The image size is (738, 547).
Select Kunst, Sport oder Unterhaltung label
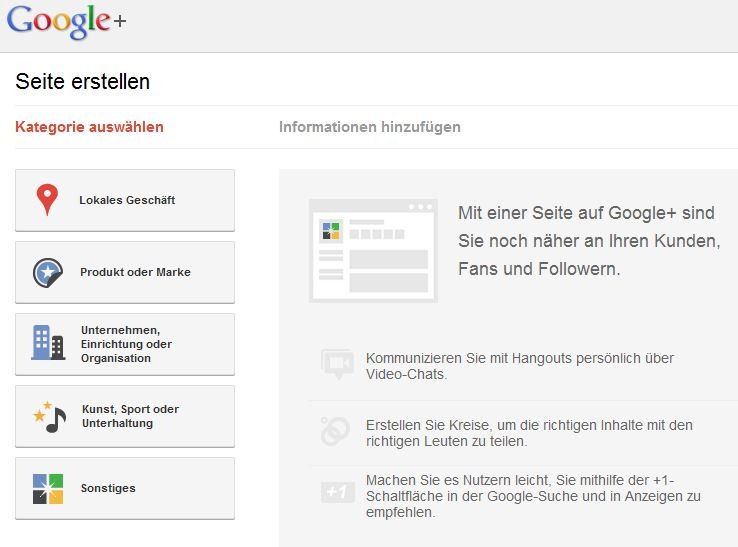130,416
